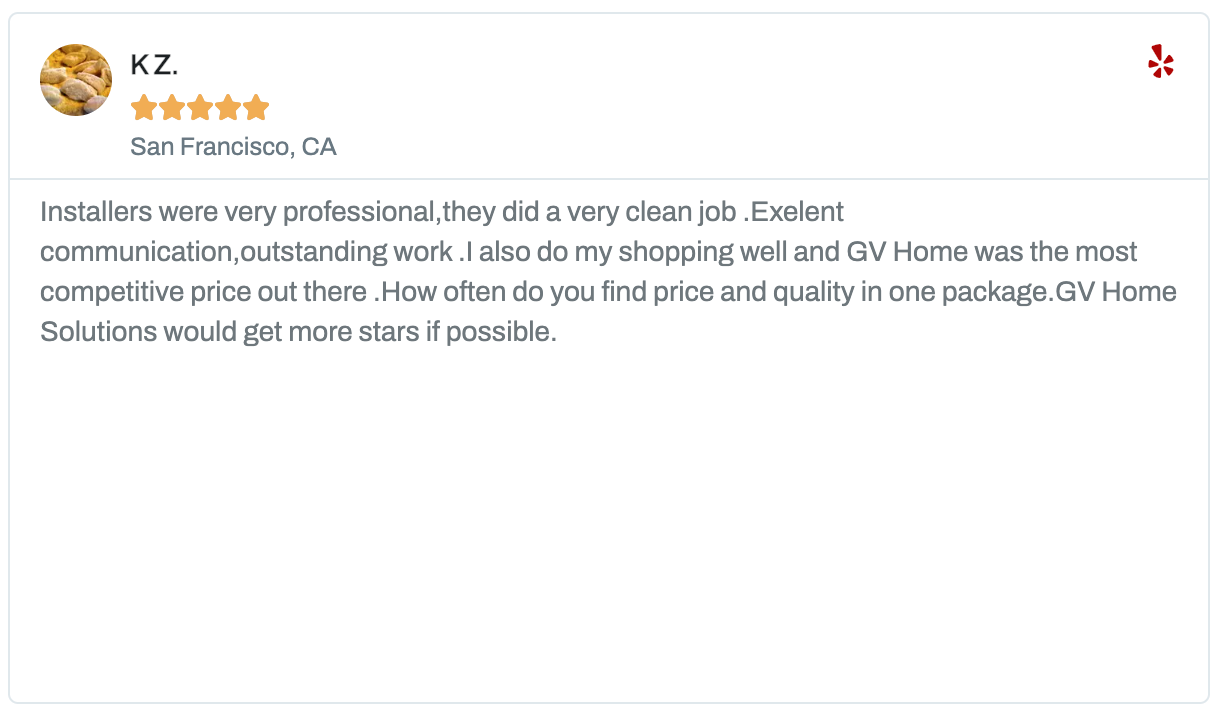Click the third rating star

coord(200,107)
